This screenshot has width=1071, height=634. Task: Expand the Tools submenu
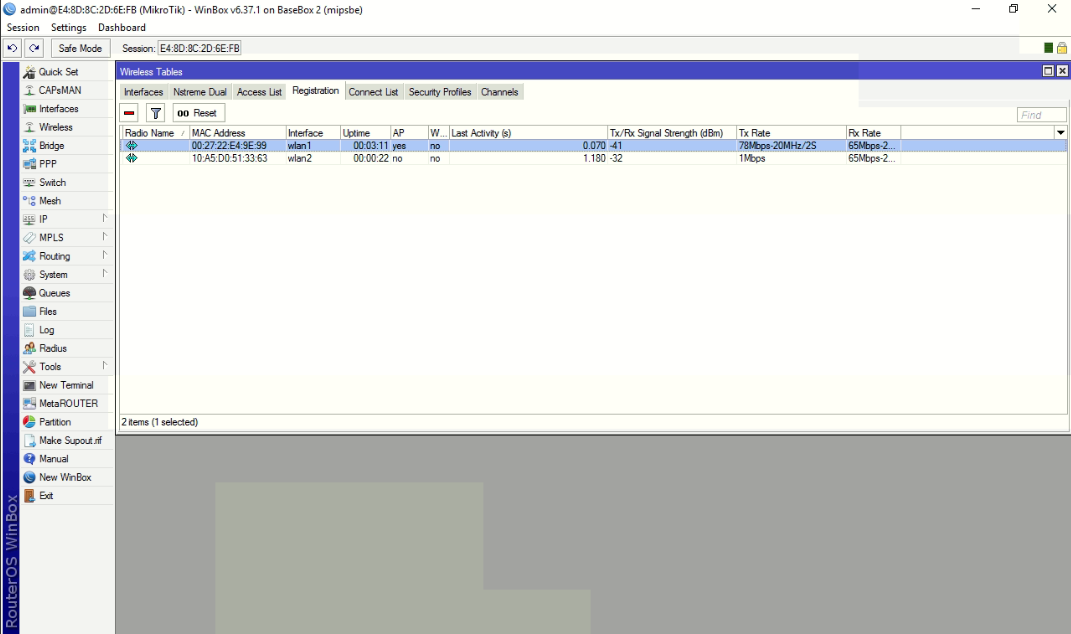coord(67,367)
